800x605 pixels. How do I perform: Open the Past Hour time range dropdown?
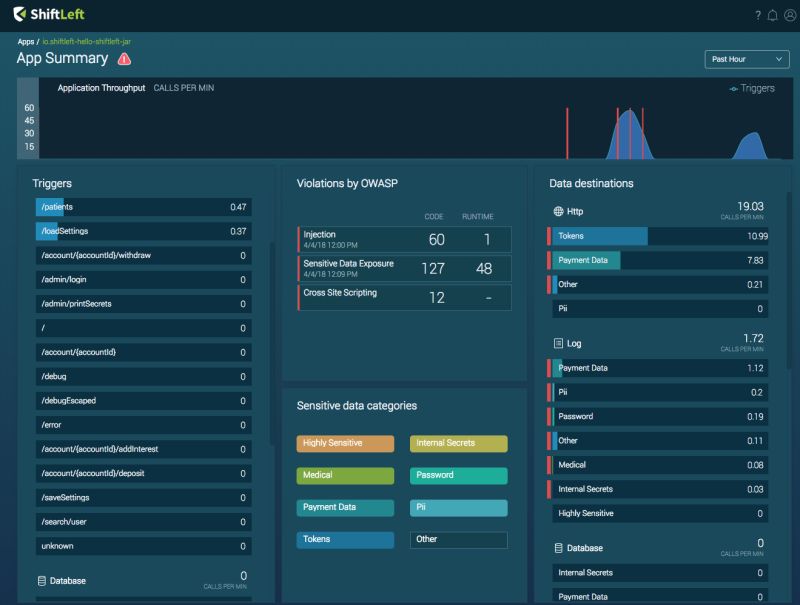(x=747, y=59)
